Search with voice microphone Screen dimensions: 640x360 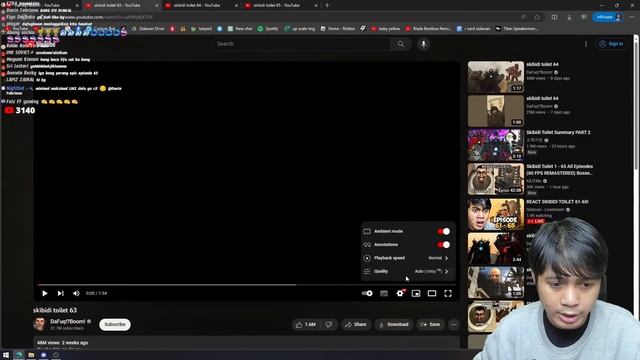pyautogui.click(x=423, y=44)
